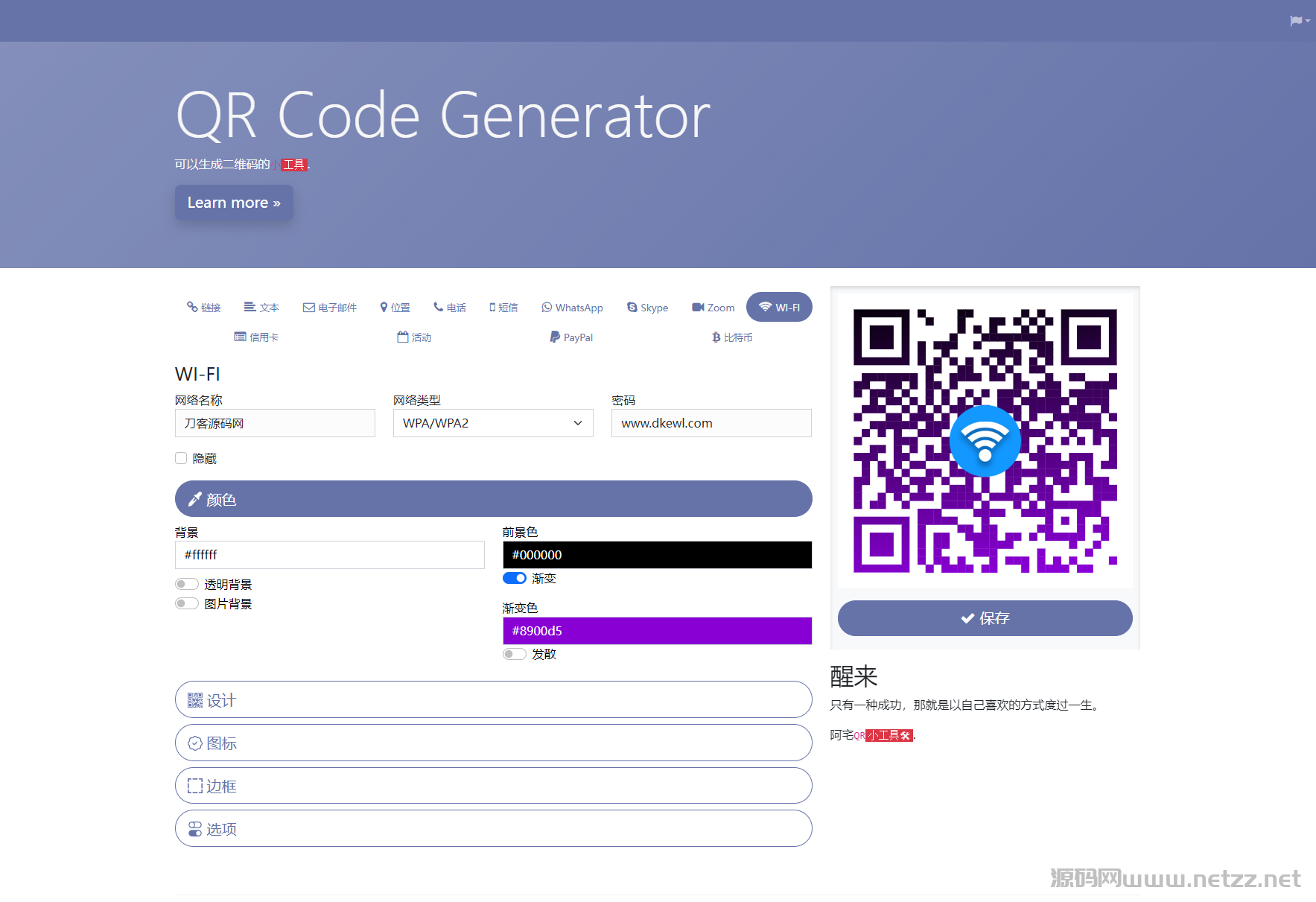Switch to the 链接 tab
The width and height of the screenshot is (1316, 902).
pyautogui.click(x=203, y=307)
